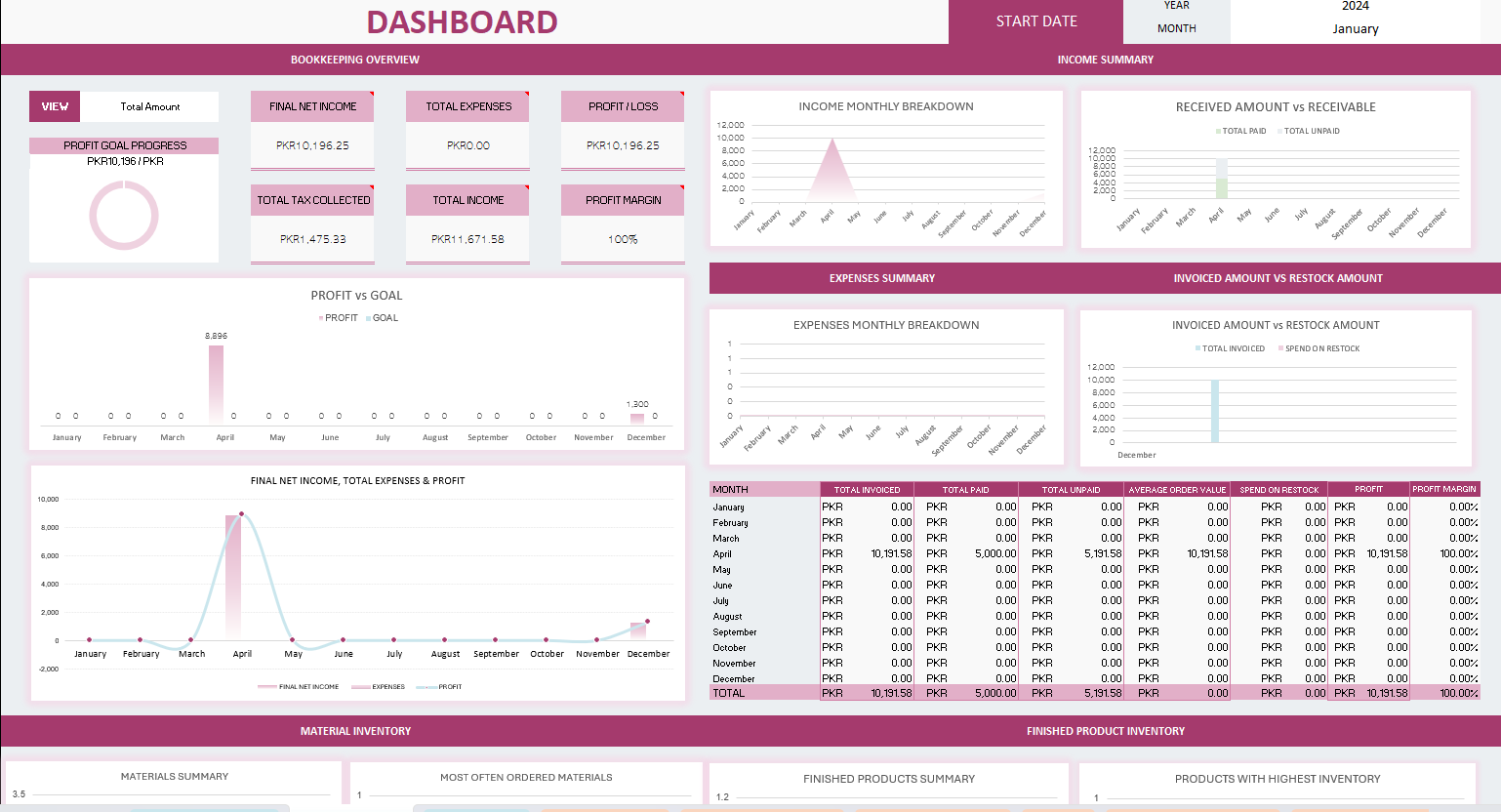Click the April data point on profit line

pos(241,513)
